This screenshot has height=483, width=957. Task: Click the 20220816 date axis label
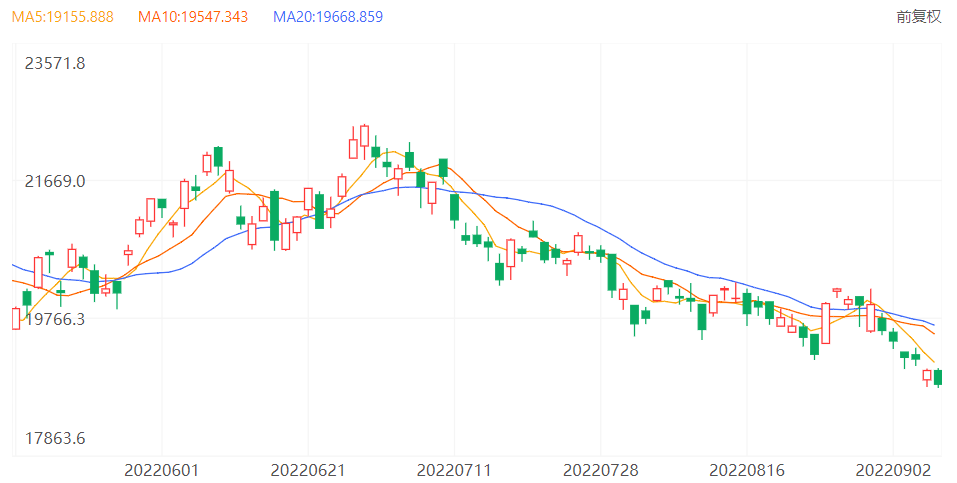point(746,470)
